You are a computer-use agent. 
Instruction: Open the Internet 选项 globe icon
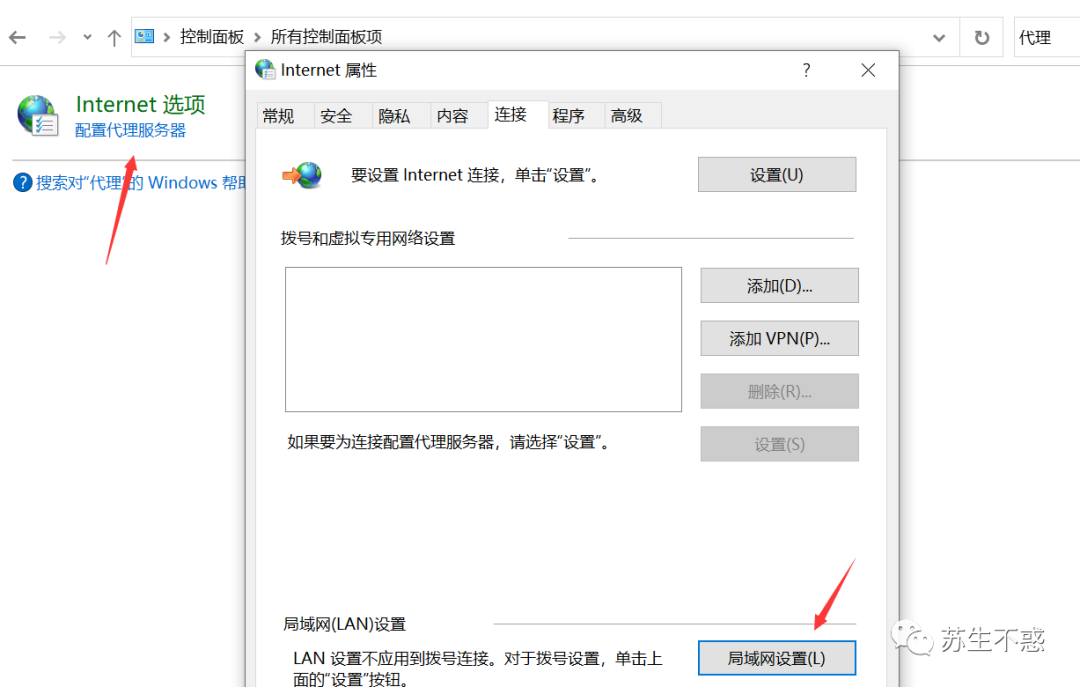point(37,115)
